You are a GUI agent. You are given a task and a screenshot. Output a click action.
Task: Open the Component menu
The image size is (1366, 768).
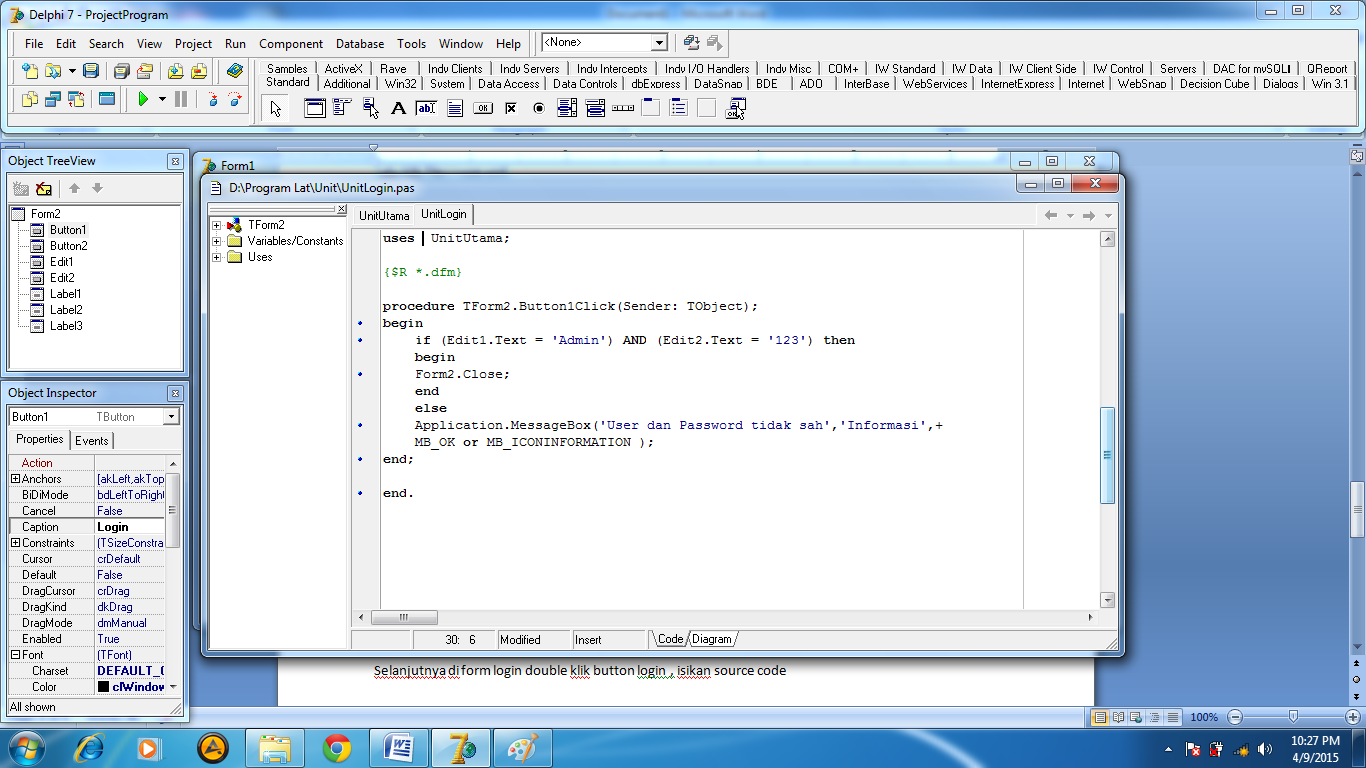(291, 44)
